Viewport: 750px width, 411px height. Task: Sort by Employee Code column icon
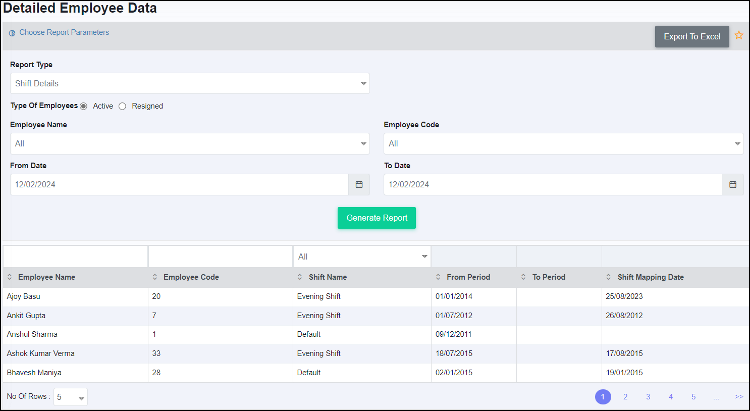tap(155, 277)
